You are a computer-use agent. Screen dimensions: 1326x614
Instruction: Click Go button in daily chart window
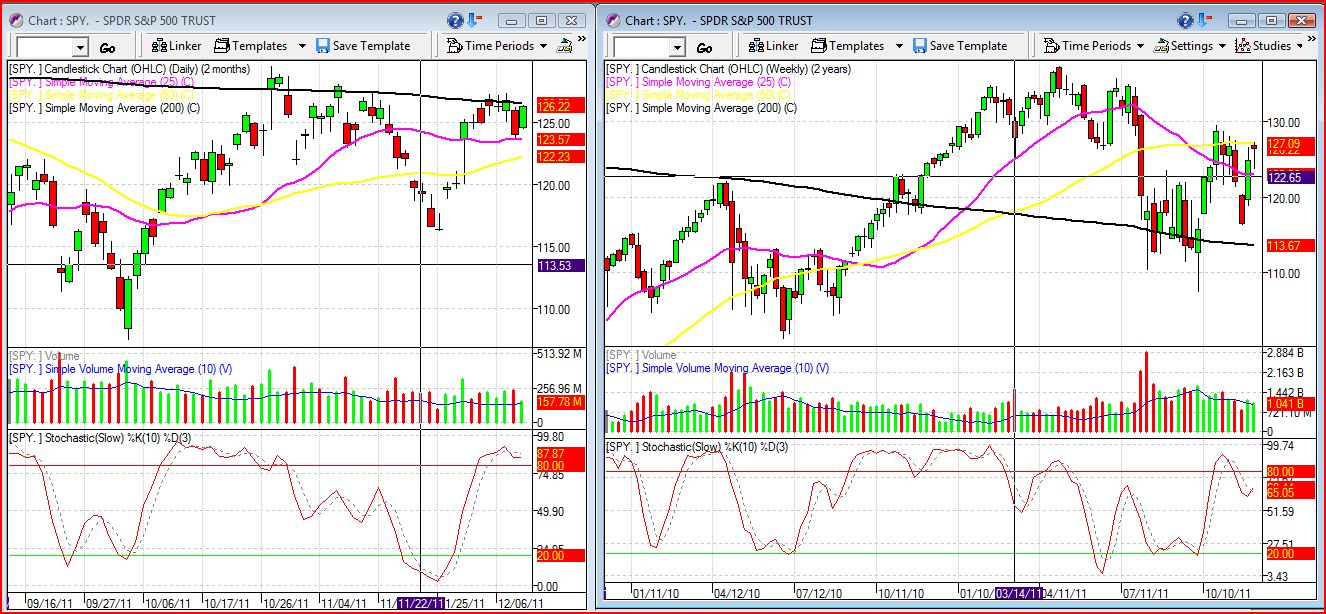point(107,47)
